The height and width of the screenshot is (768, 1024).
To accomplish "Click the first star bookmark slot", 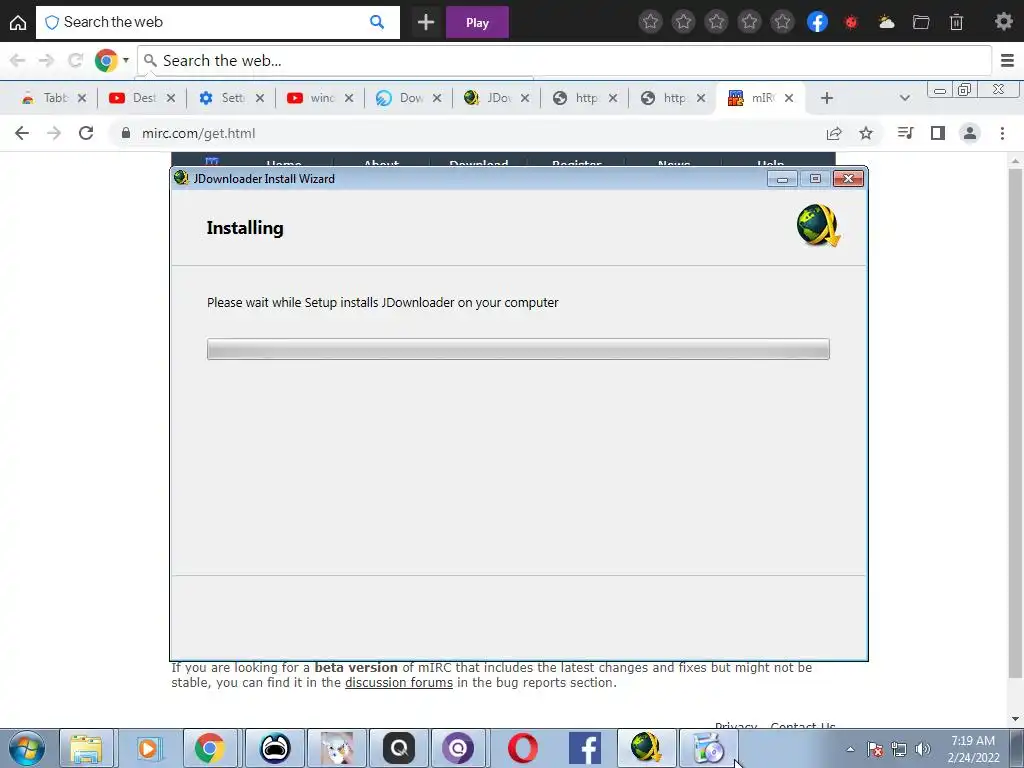I will (x=650, y=22).
